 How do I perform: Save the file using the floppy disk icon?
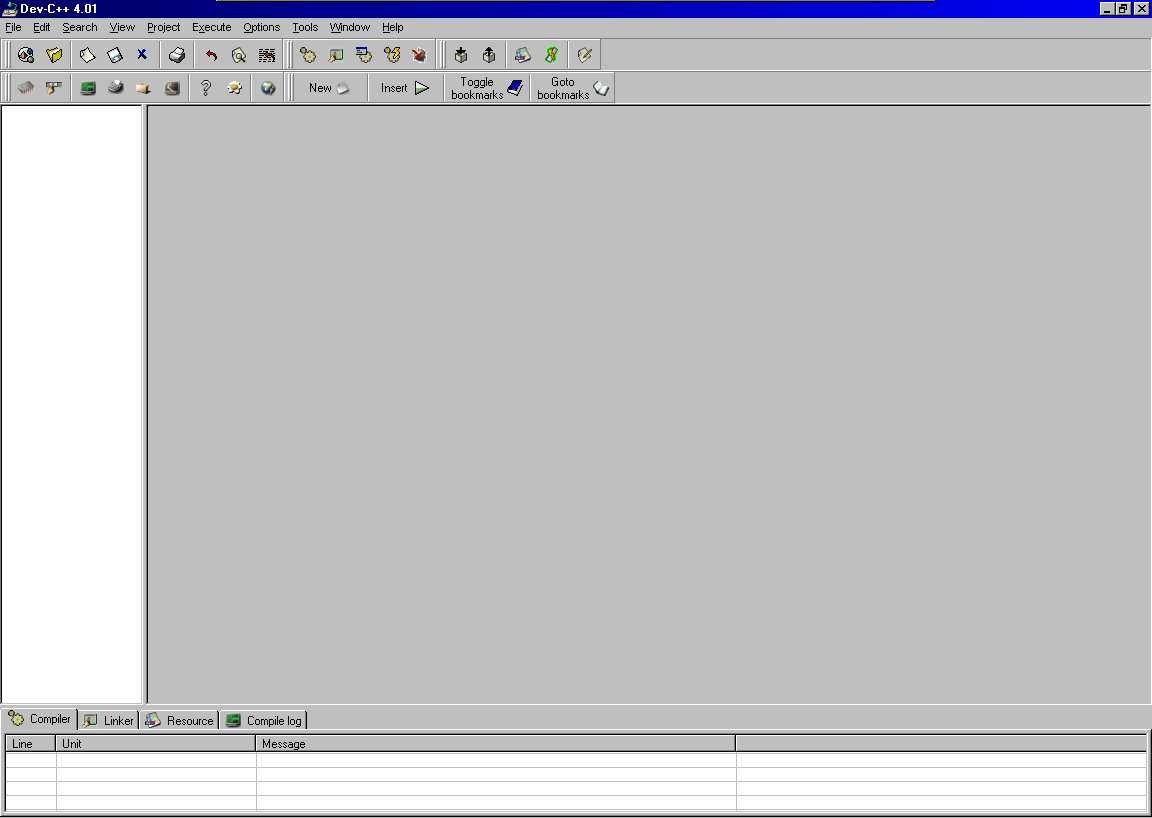click(115, 55)
